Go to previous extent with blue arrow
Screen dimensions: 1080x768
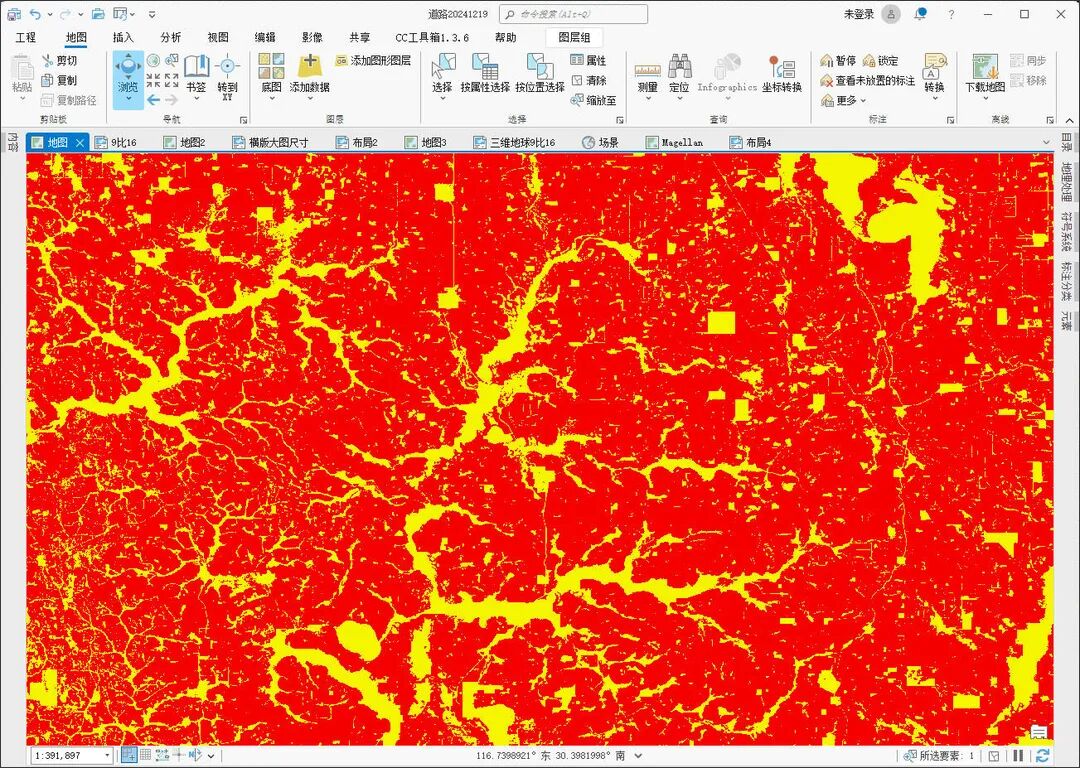click(154, 100)
